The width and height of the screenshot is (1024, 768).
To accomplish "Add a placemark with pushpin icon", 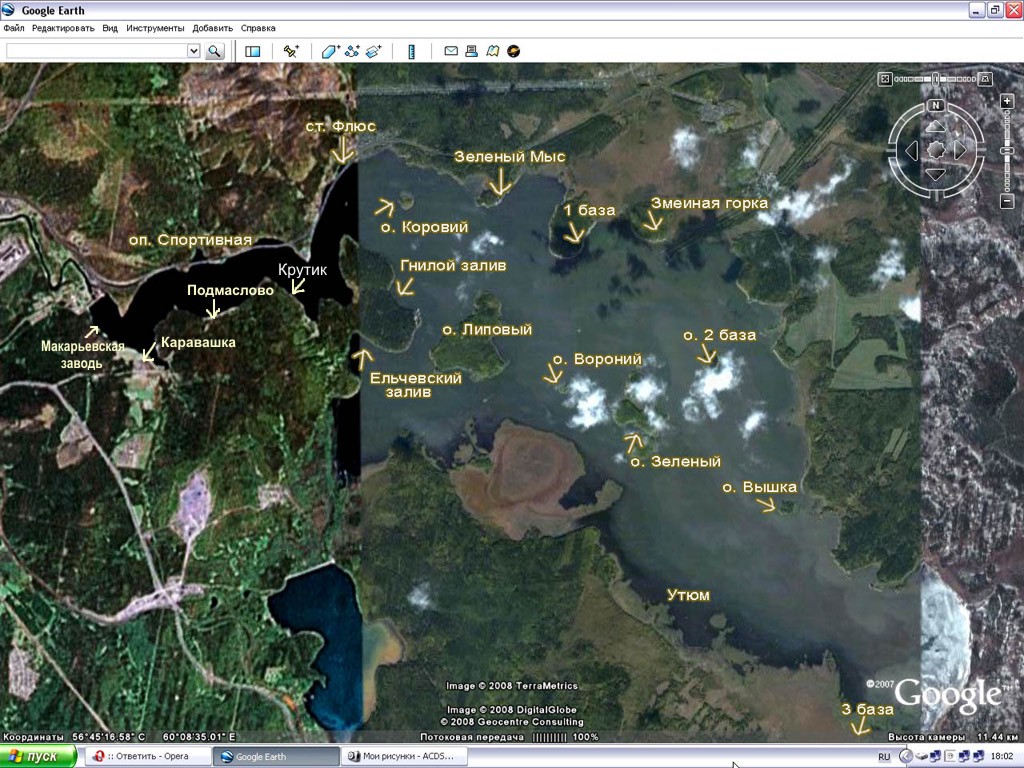I will [x=291, y=51].
